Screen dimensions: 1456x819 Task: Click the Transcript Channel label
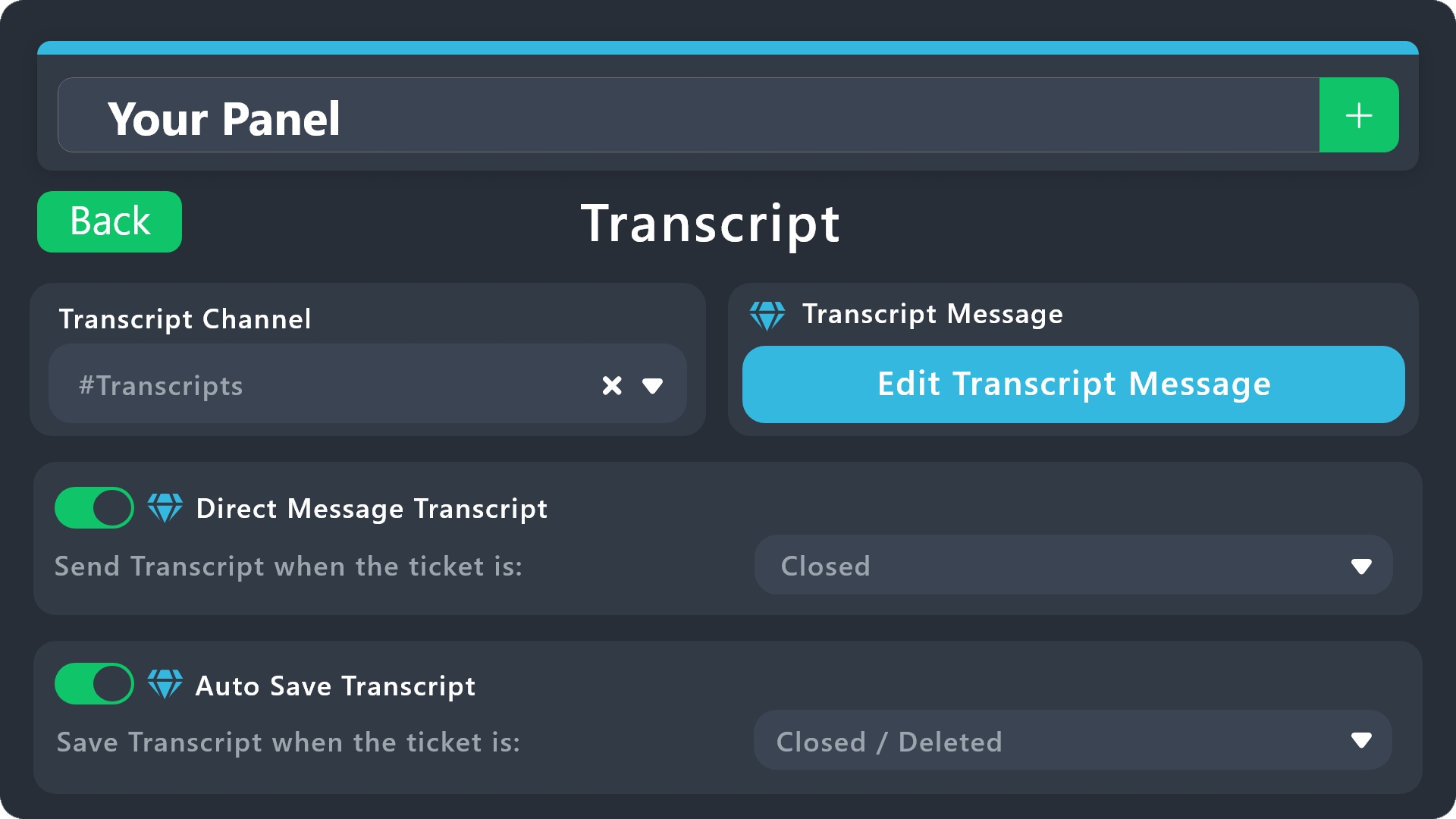point(185,319)
